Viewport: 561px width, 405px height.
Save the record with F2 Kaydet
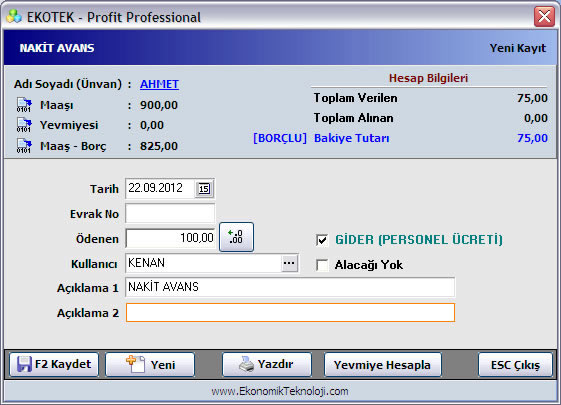[54, 365]
